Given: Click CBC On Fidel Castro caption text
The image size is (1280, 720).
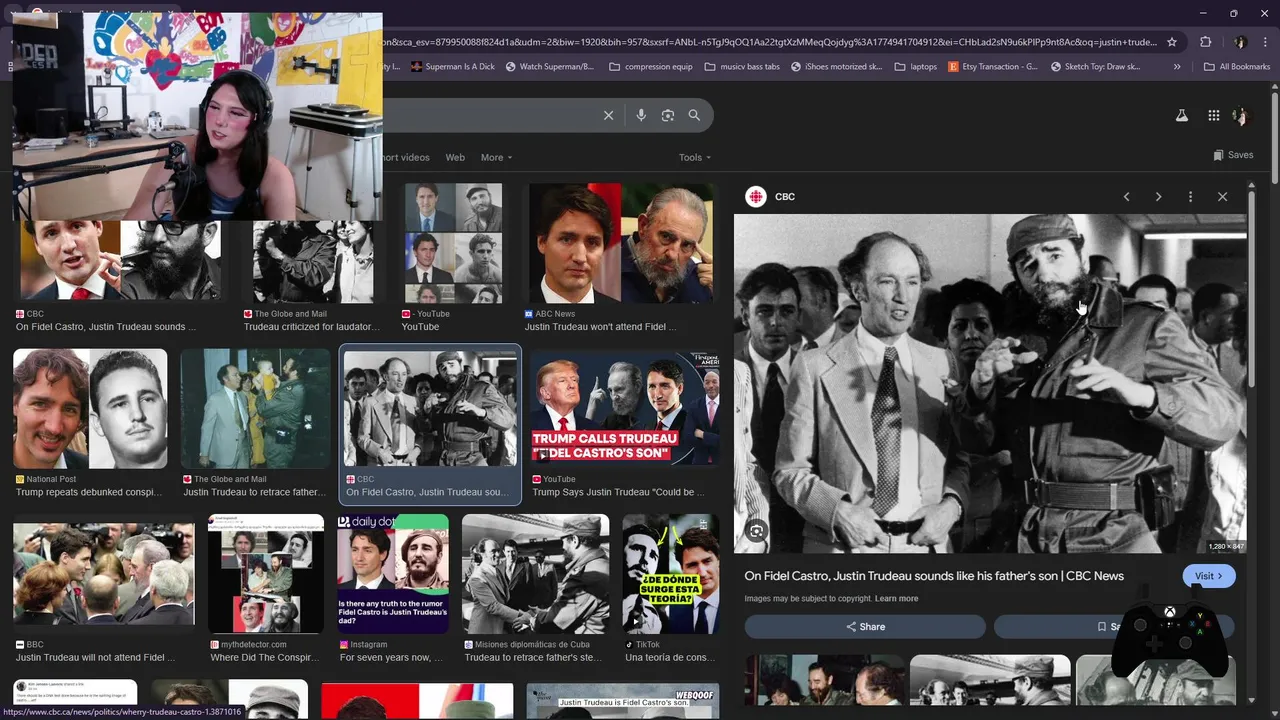Looking at the screenshot, I should (x=427, y=492).
